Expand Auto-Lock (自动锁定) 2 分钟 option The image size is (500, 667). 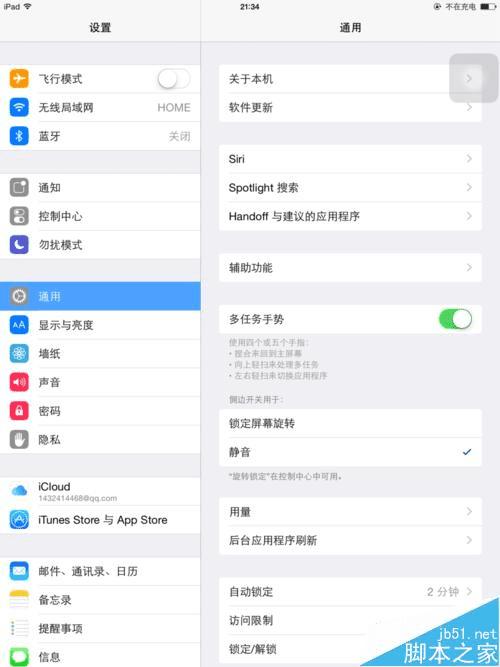(350, 592)
